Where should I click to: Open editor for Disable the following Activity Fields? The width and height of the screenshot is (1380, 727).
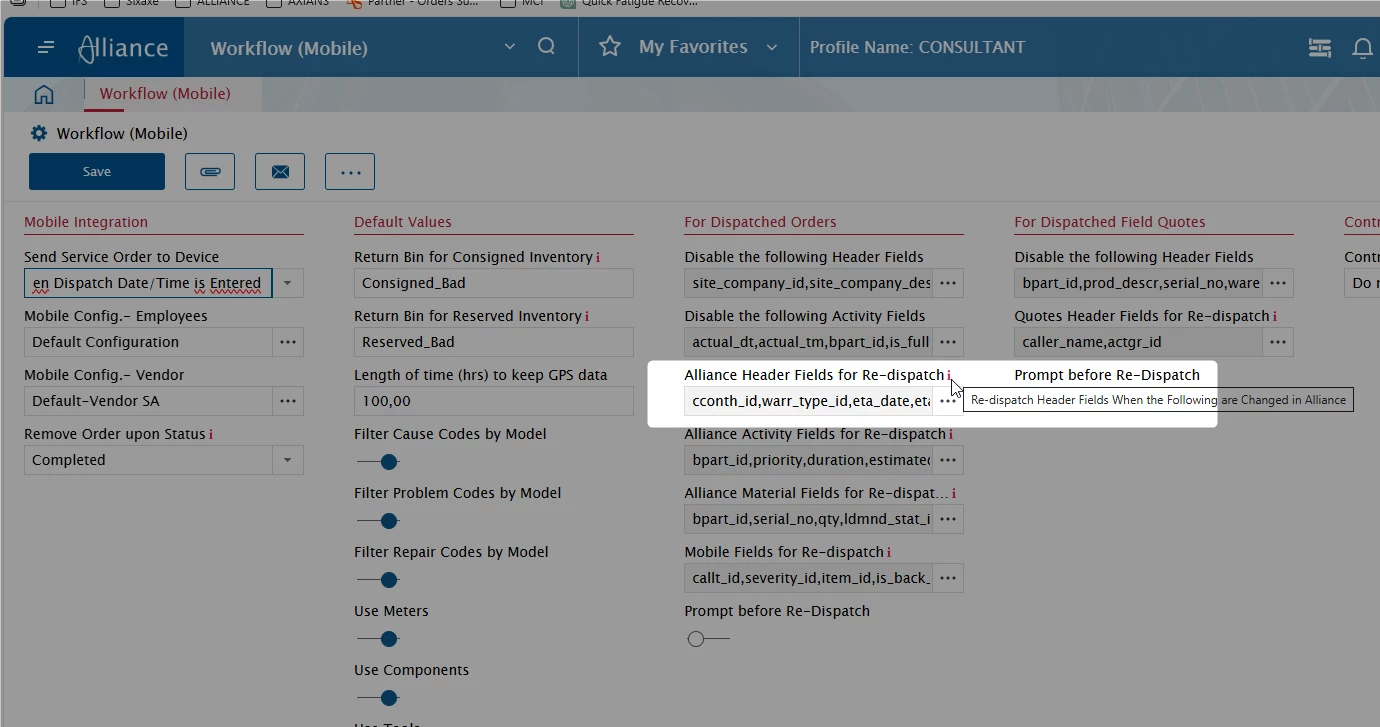tap(948, 342)
